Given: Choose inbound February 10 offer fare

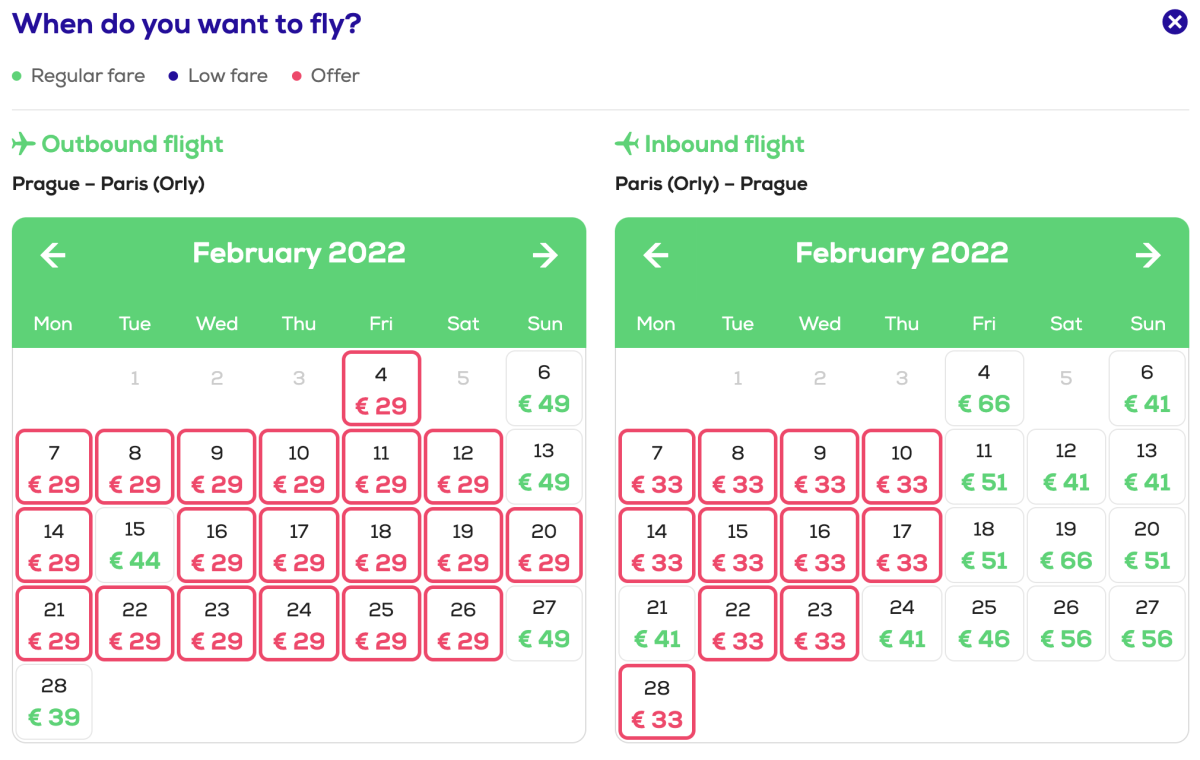Looking at the screenshot, I should coord(902,467).
